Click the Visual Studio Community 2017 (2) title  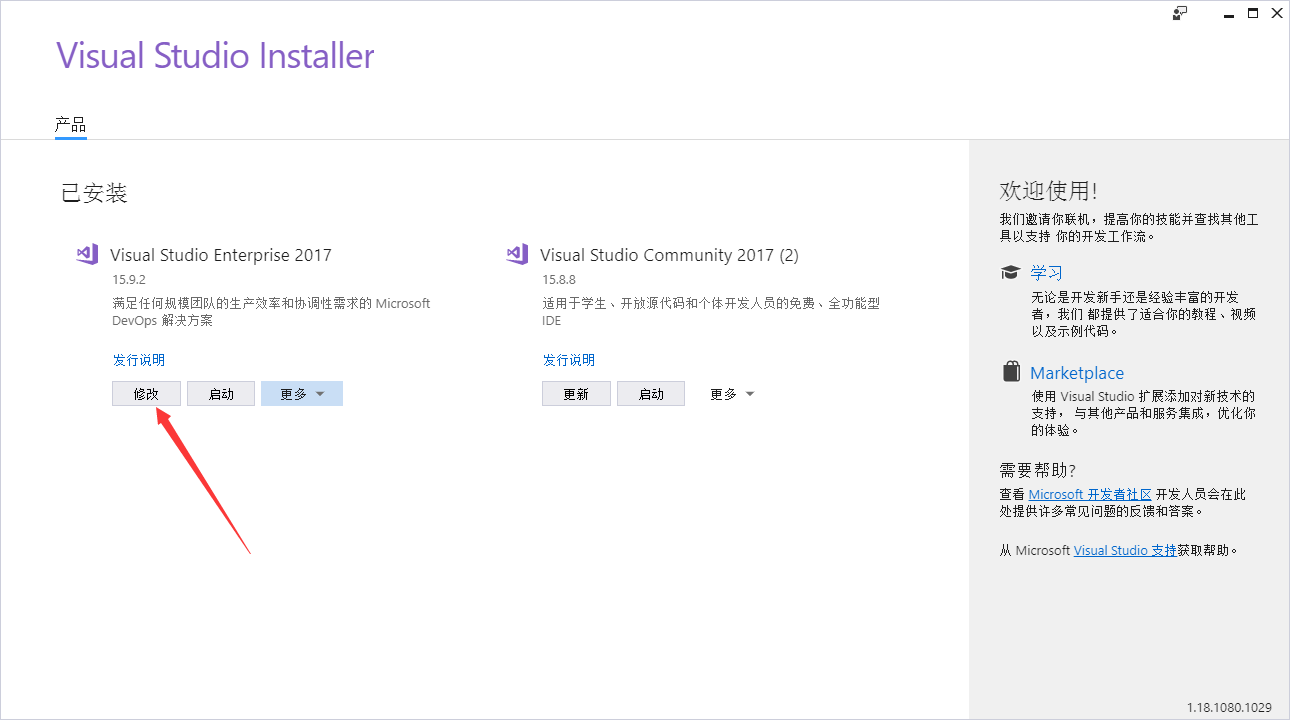pos(669,255)
